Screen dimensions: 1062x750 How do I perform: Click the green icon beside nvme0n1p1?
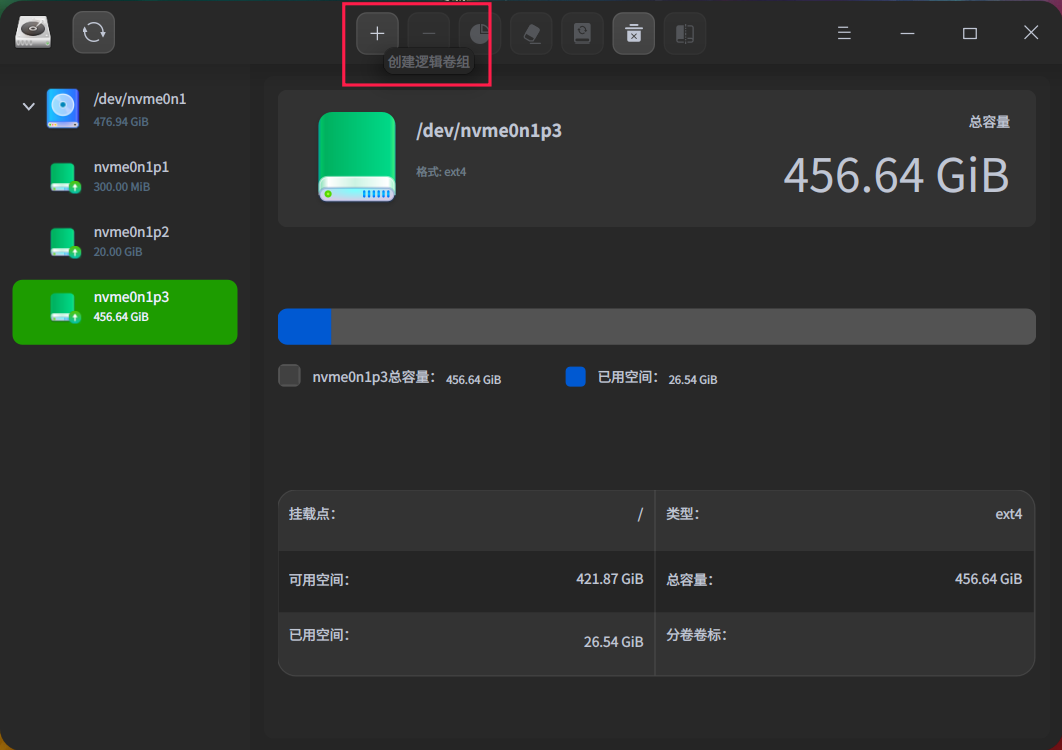65,178
